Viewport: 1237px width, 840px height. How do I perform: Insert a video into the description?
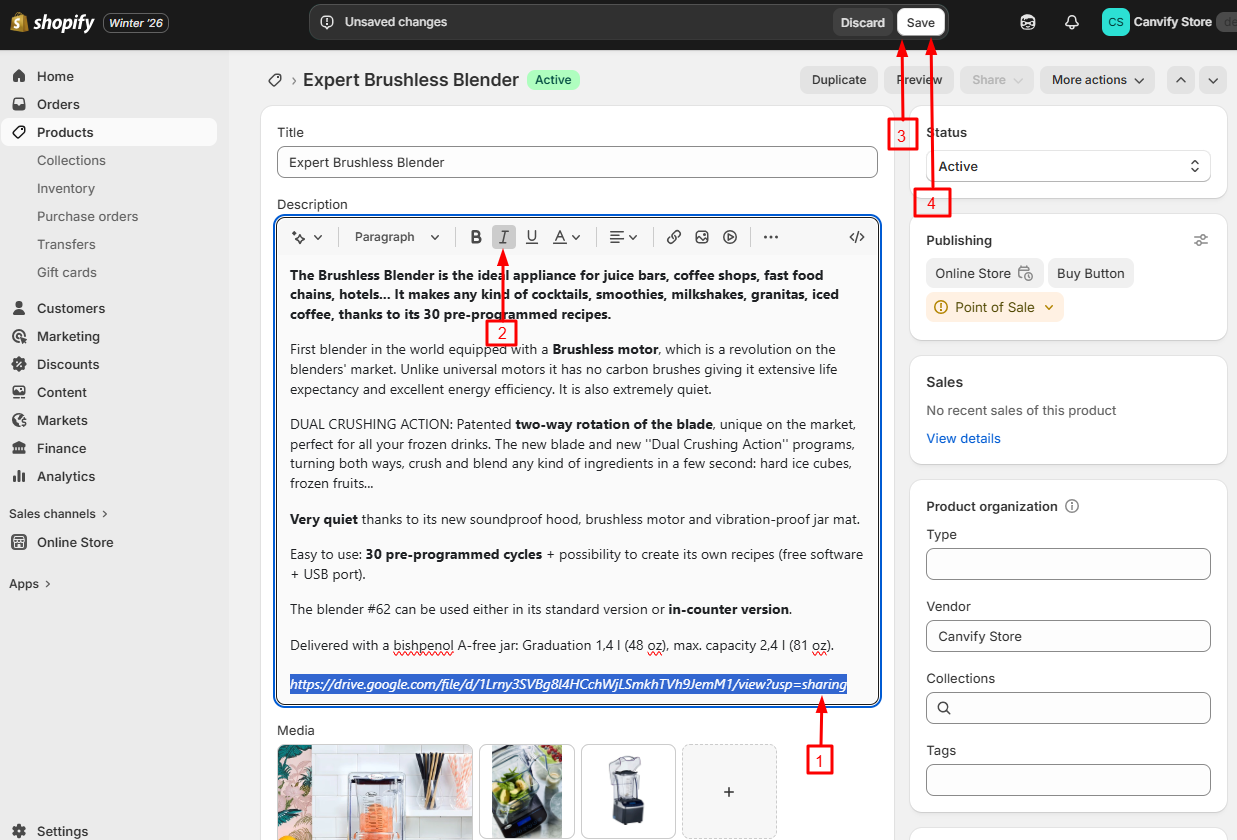pyautogui.click(x=729, y=237)
